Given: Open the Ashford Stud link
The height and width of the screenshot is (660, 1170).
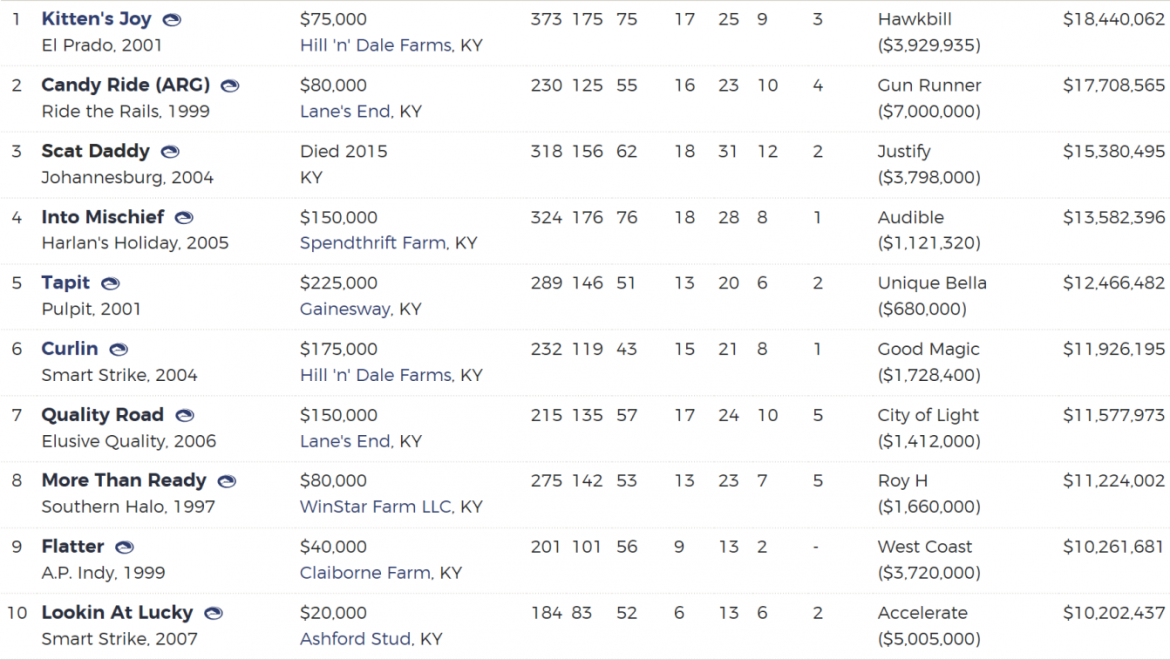Looking at the screenshot, I should [x=355, y=638].
